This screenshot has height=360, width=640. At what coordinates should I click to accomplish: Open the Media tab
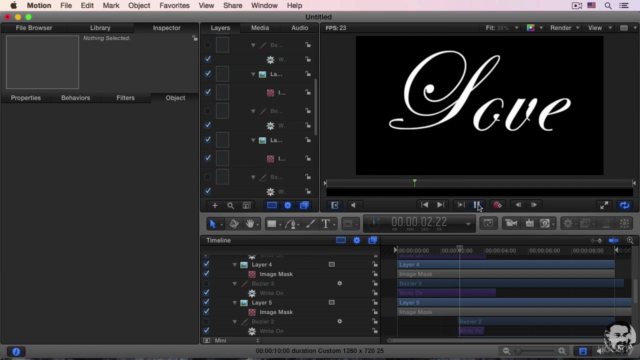260,28
